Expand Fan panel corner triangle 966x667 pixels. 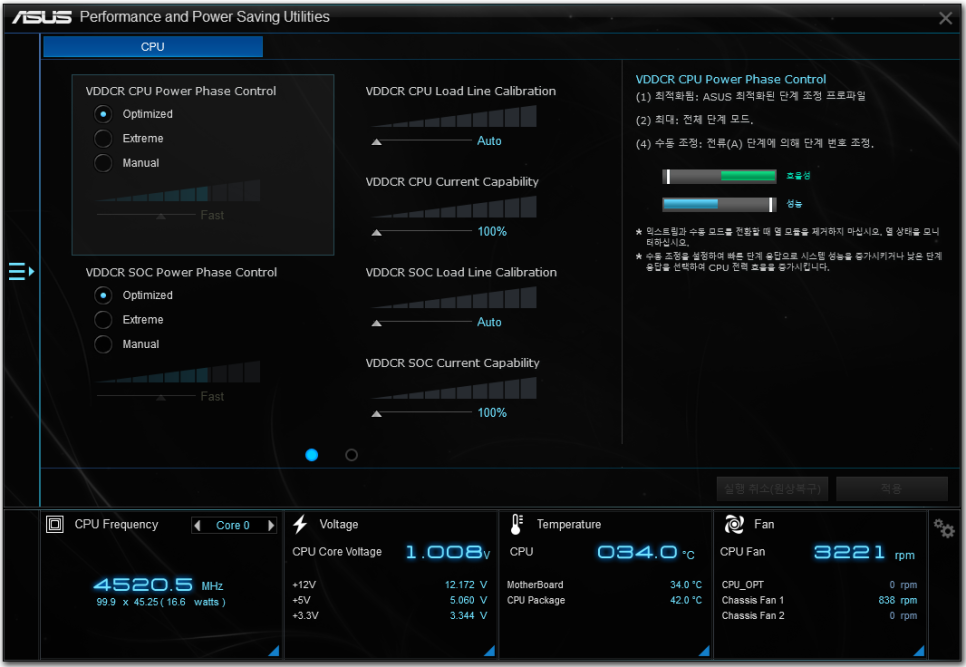click(x=919, y=650)
